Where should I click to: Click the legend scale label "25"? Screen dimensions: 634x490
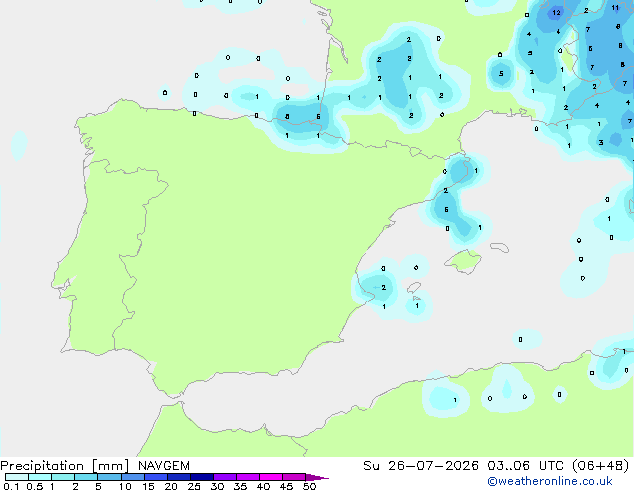194,486
